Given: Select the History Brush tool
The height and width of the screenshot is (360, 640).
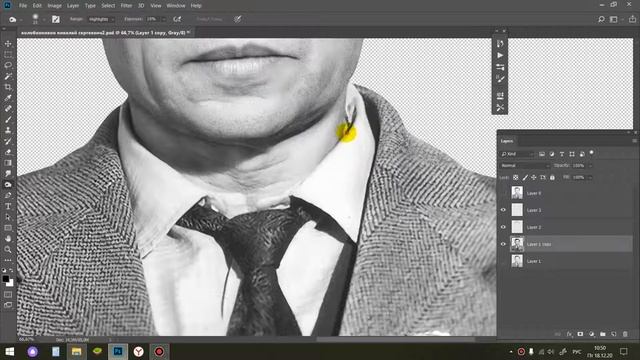Looking at the screenshot, I should click(8, 141).
